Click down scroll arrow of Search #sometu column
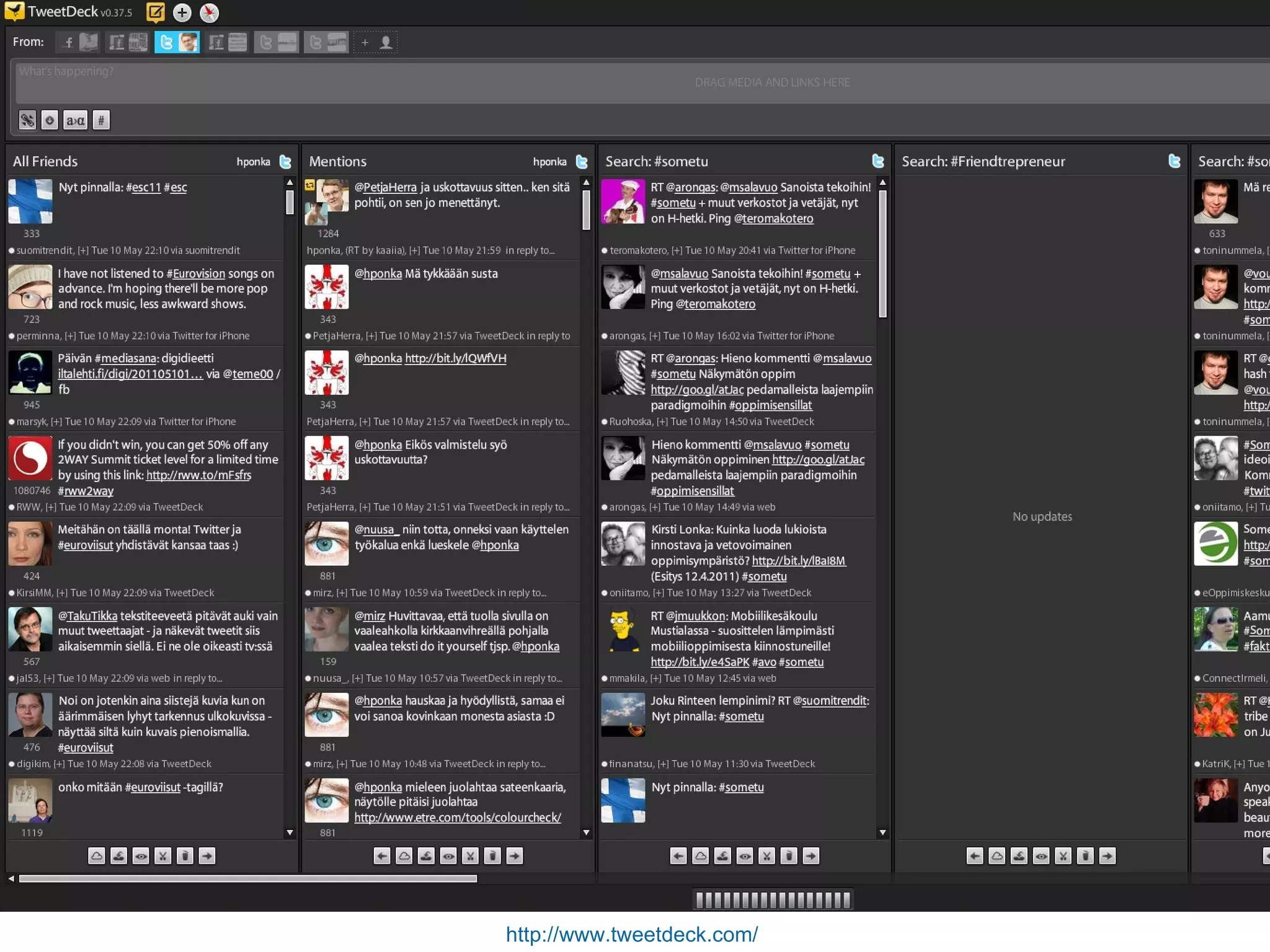The image size is (1270, 952). [882, 832]
